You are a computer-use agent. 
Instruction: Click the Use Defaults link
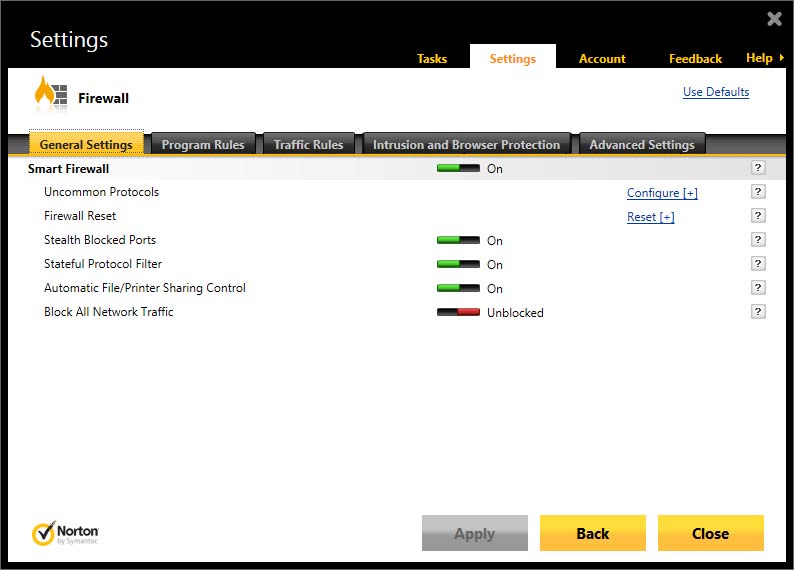tap(716, 92)
